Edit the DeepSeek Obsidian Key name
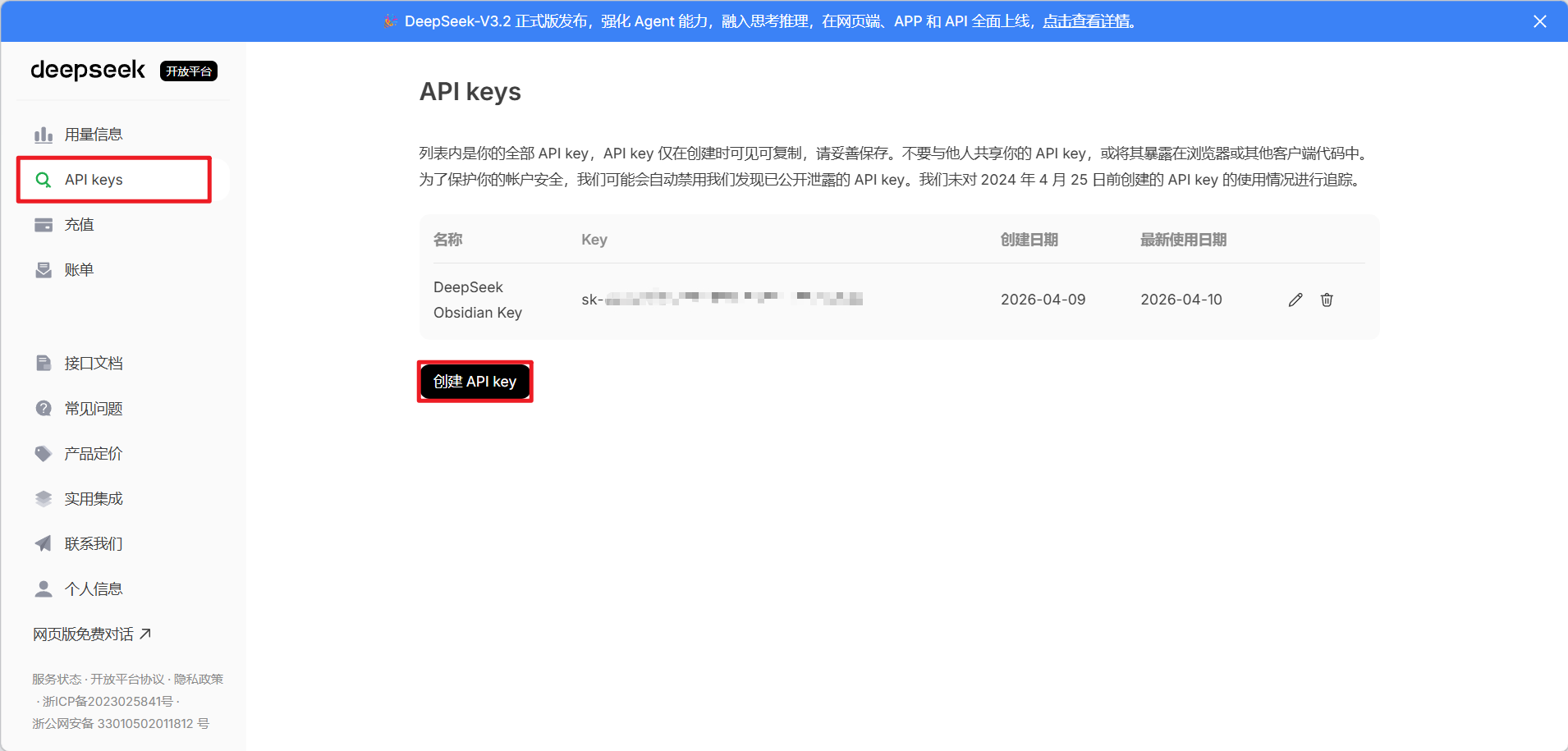This screenshot has width=1568, height=751. 1295,300
